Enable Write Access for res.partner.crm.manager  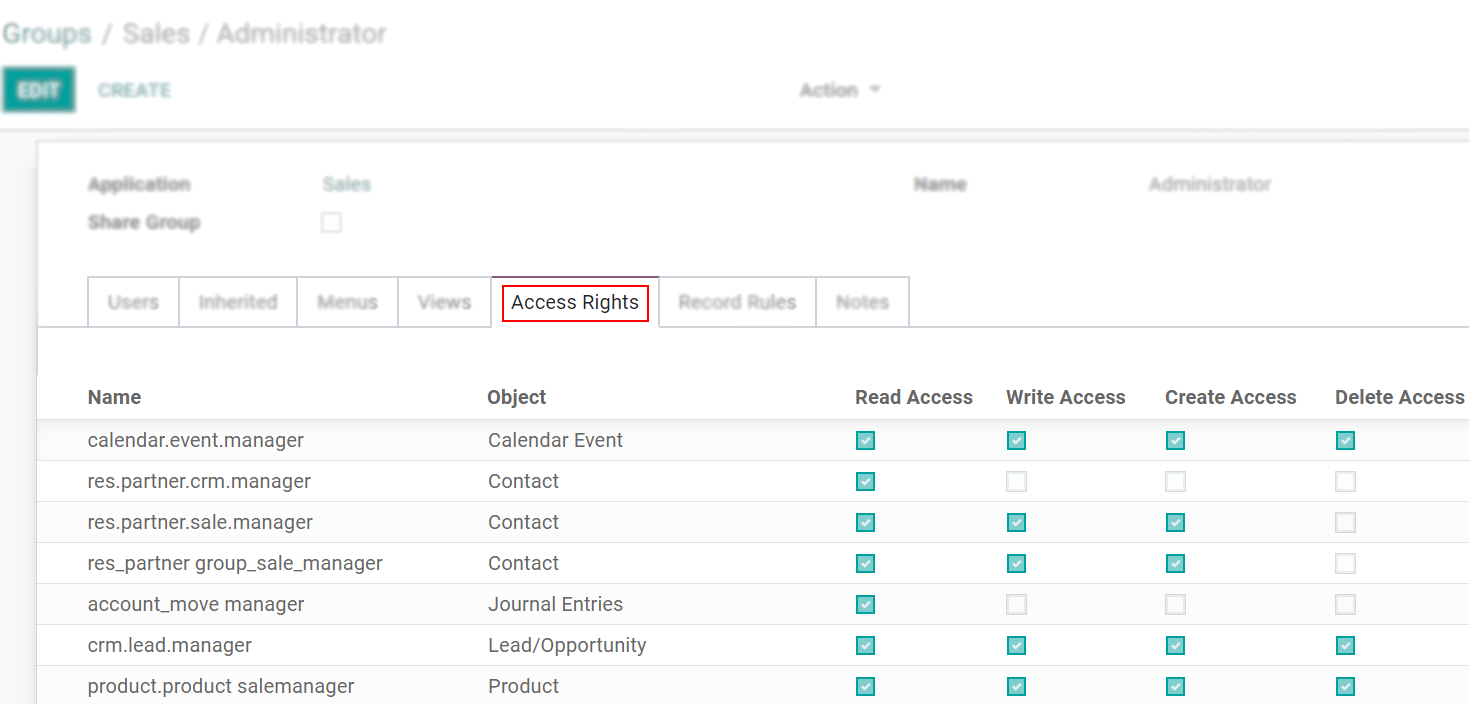(x=1016, y=481)
